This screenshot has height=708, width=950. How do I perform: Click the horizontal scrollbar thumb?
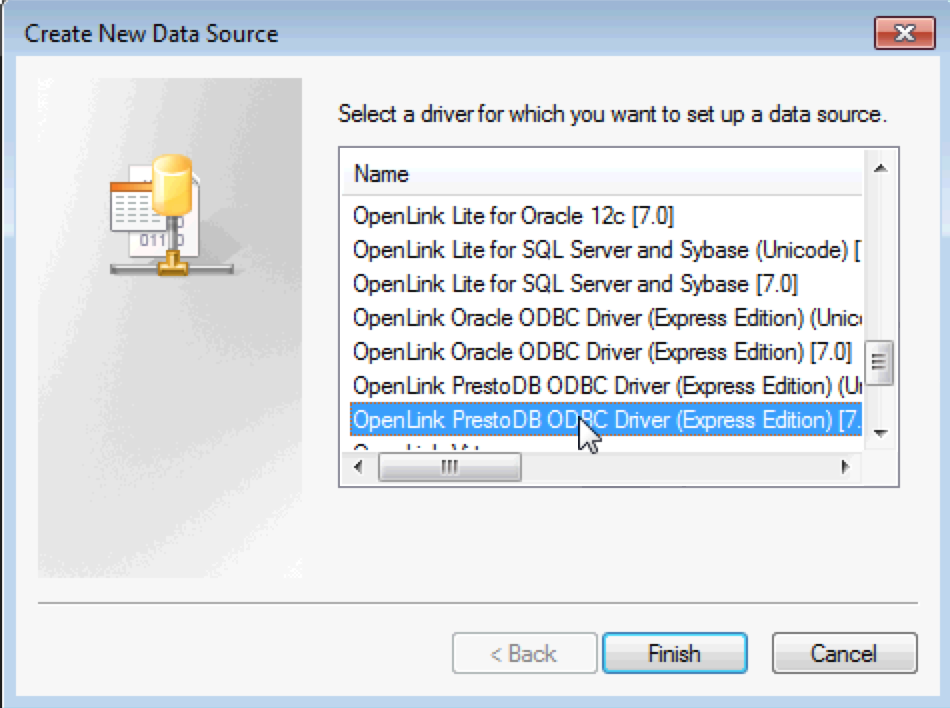pyautogui.click(x=449, y=467)
